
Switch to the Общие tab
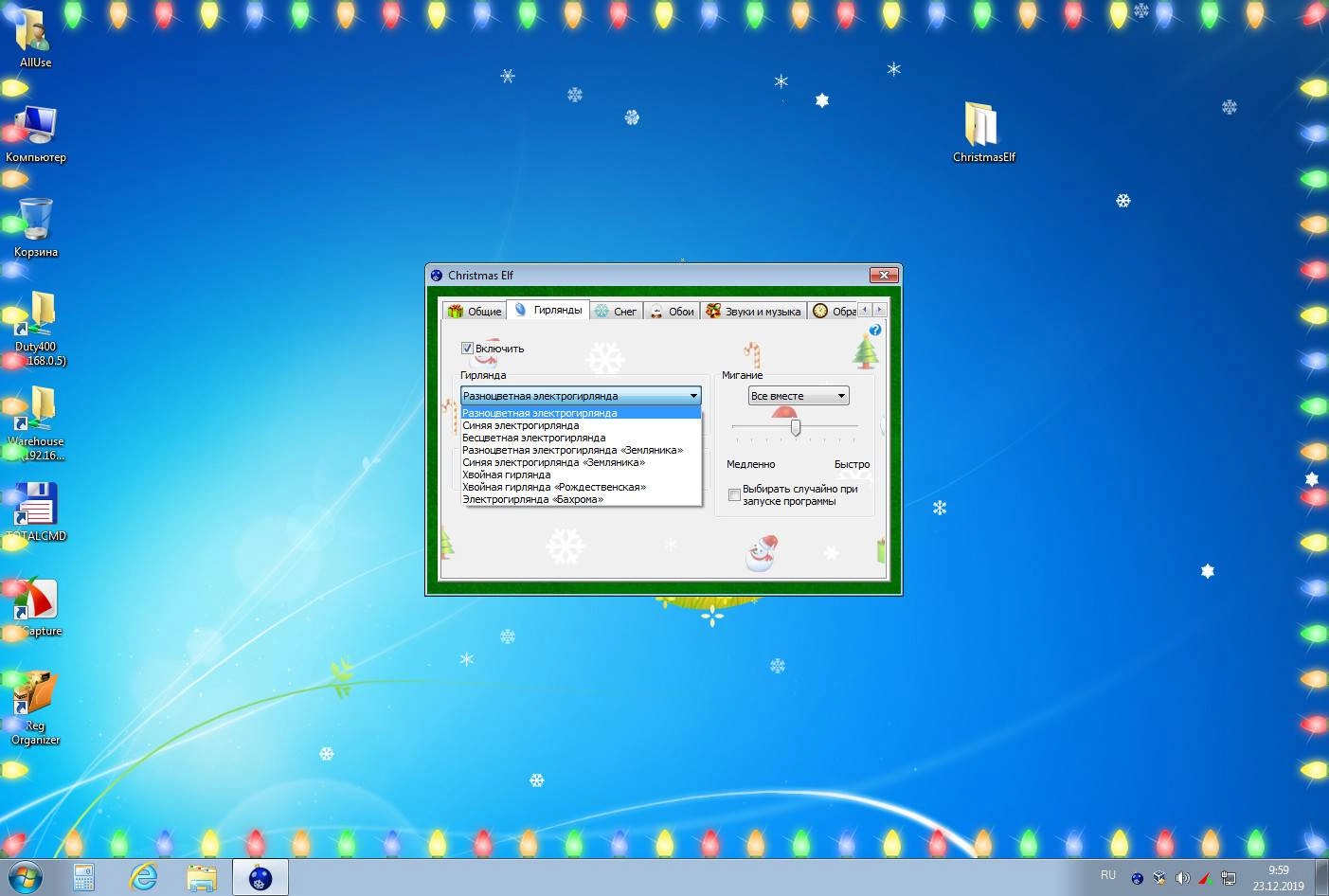click(x=475, y=311)
